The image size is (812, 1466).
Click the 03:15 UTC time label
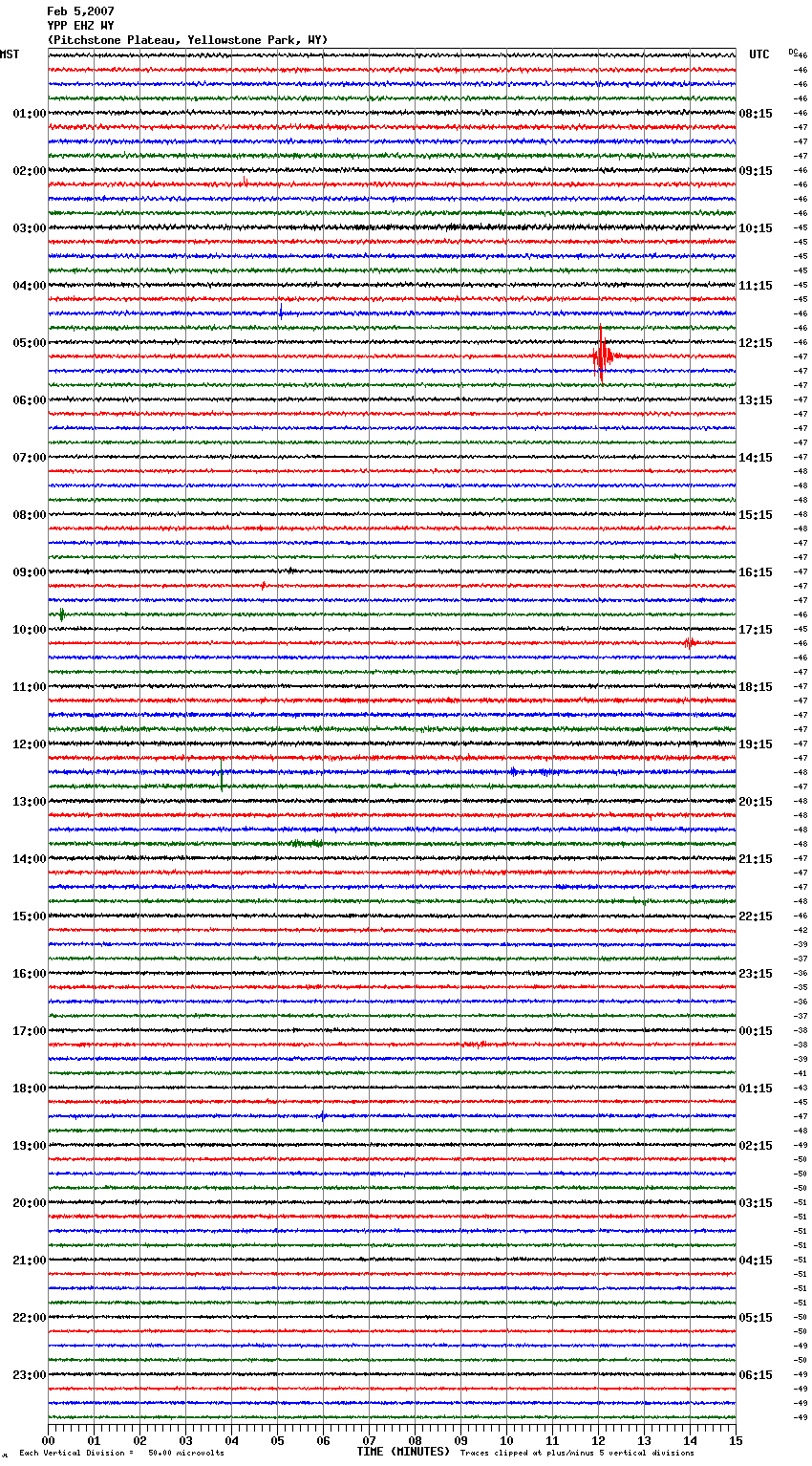(x=756, y=1203)
